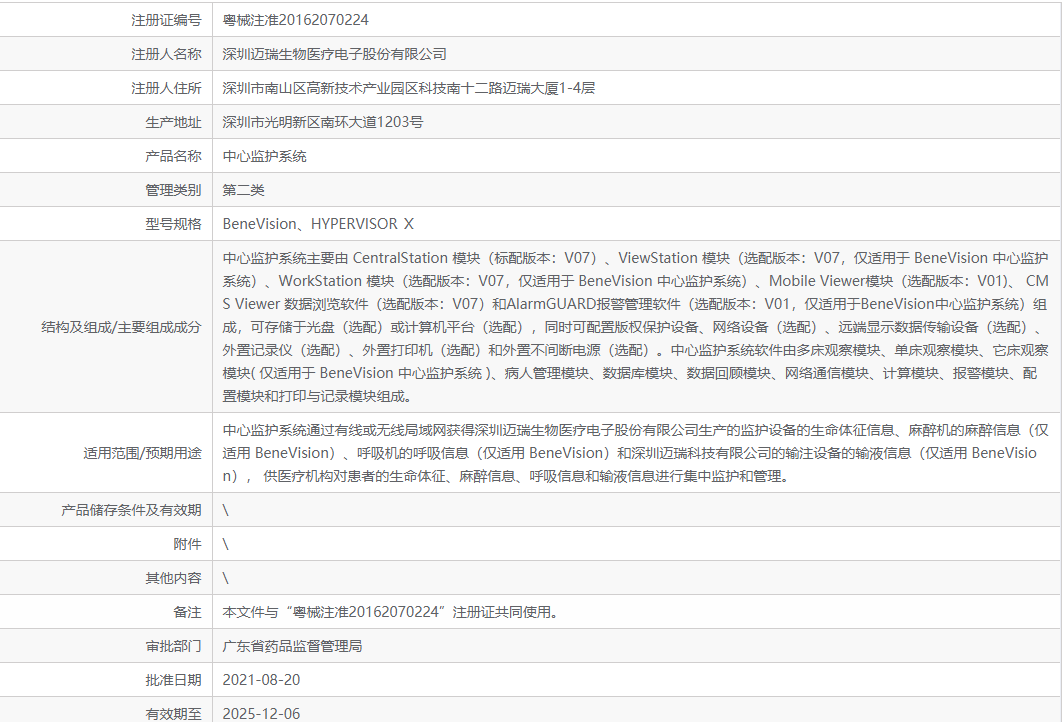The width and height of the screenshot is (1062, 722).
Task: Click the approving authority 广东省药品监督管理局
Action: 292,646
